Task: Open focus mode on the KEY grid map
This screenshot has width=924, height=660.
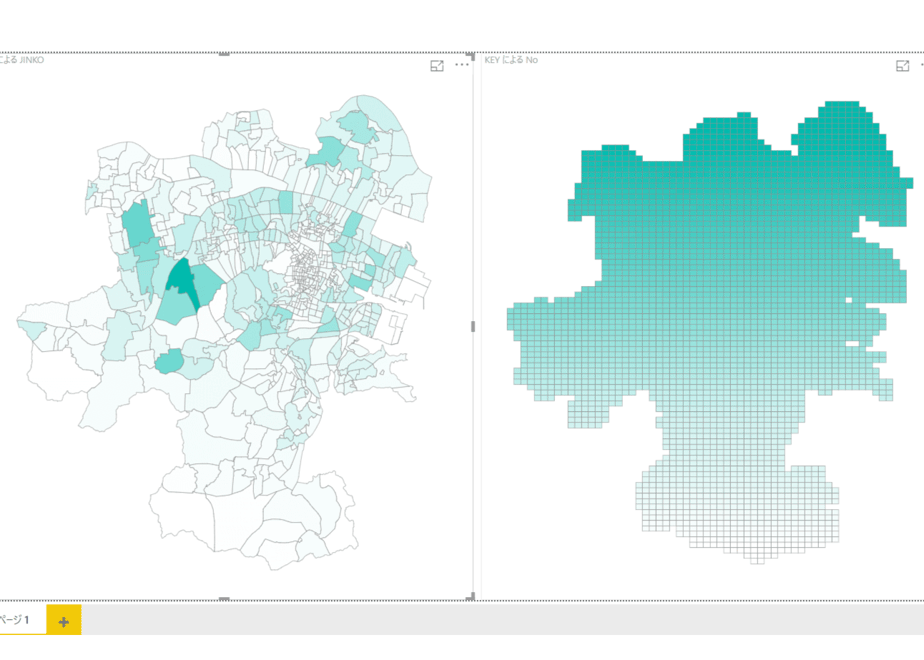Action: click(x=902, y=65)
